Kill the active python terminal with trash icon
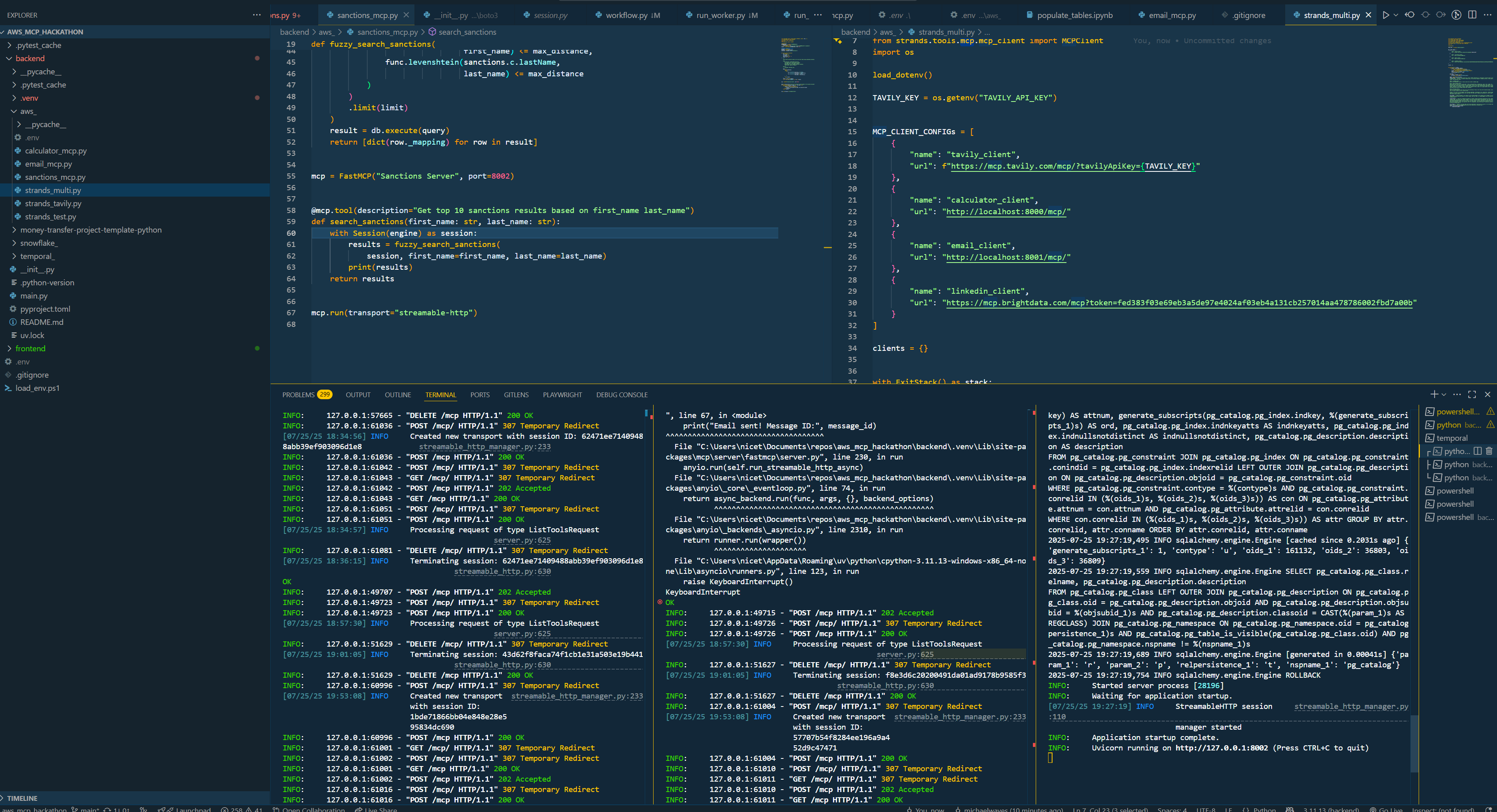 coord(1489,451)
